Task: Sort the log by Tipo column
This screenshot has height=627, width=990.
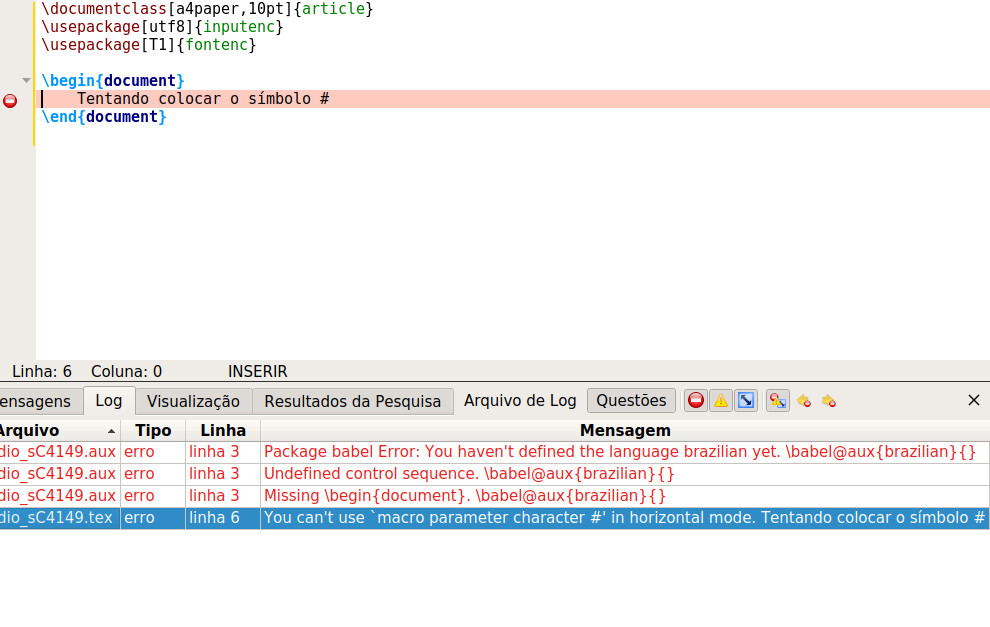Action: coord(153,430)
